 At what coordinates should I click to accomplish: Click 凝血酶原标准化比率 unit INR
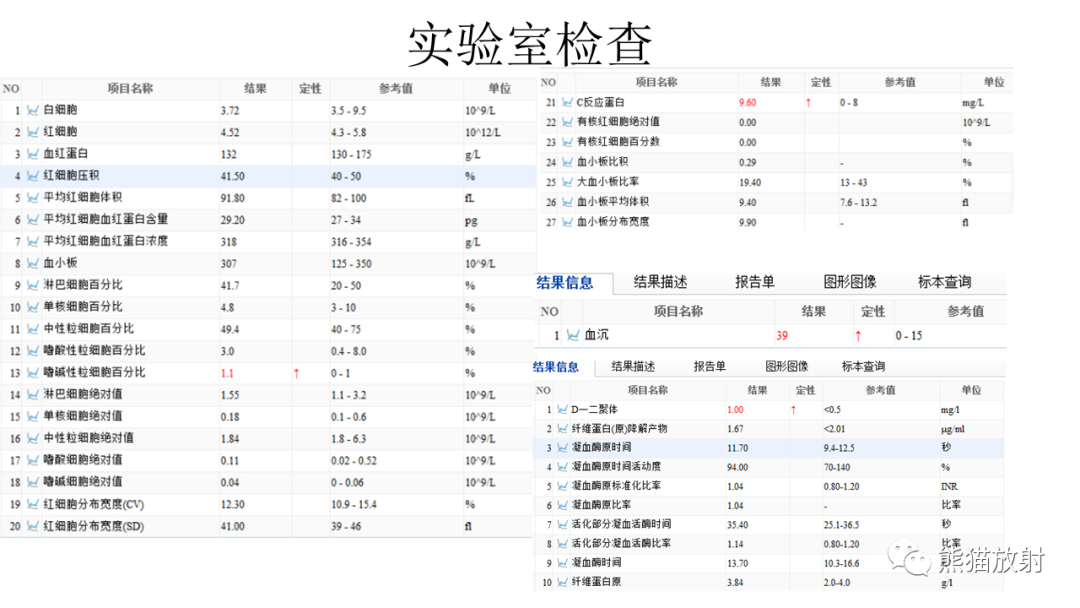click(x=949, y=486)
